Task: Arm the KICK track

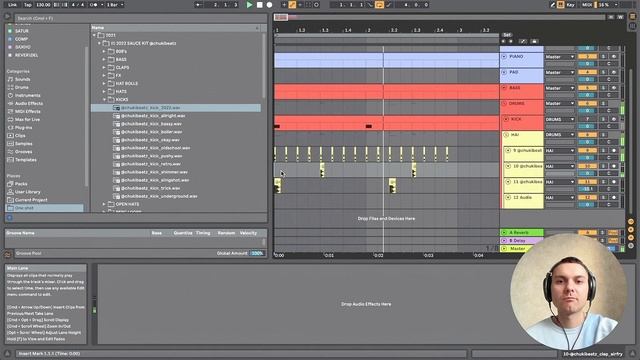Action: (613, 119)
